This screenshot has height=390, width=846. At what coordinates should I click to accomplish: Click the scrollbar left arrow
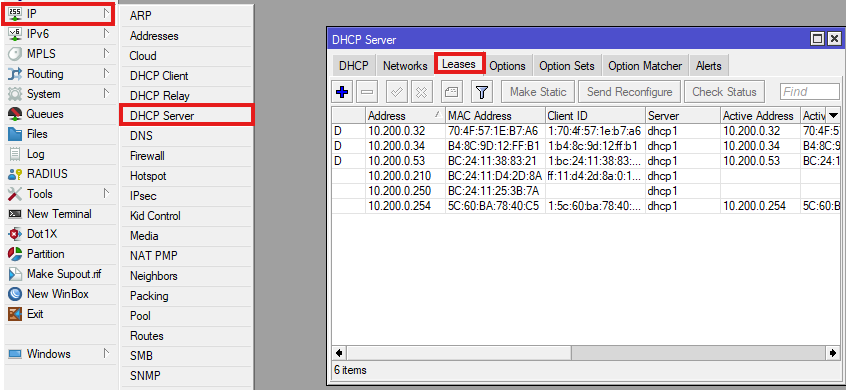339,353
